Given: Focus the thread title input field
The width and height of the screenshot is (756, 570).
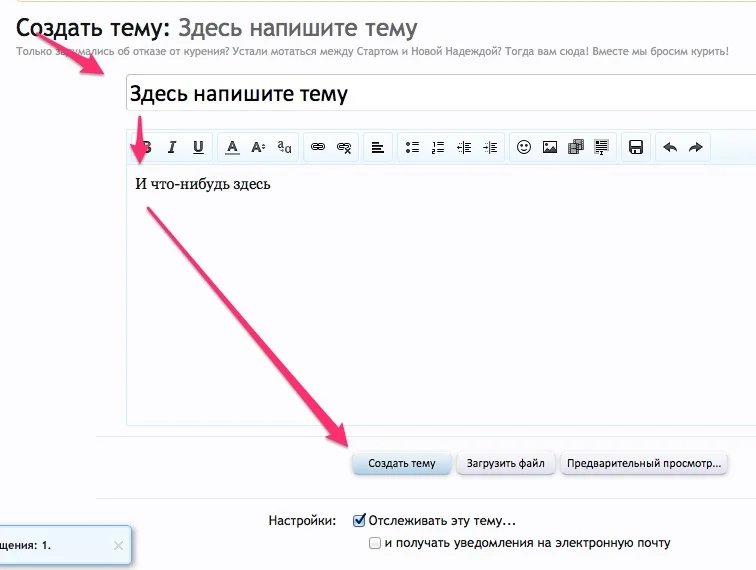Looking at the screenshot, I should tap(441, 93).
